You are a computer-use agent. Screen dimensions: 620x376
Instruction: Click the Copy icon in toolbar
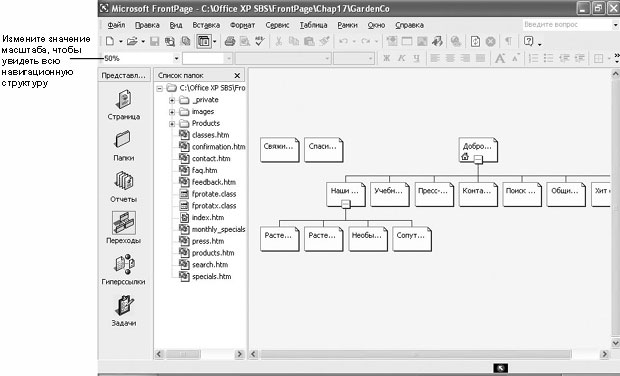294,41
